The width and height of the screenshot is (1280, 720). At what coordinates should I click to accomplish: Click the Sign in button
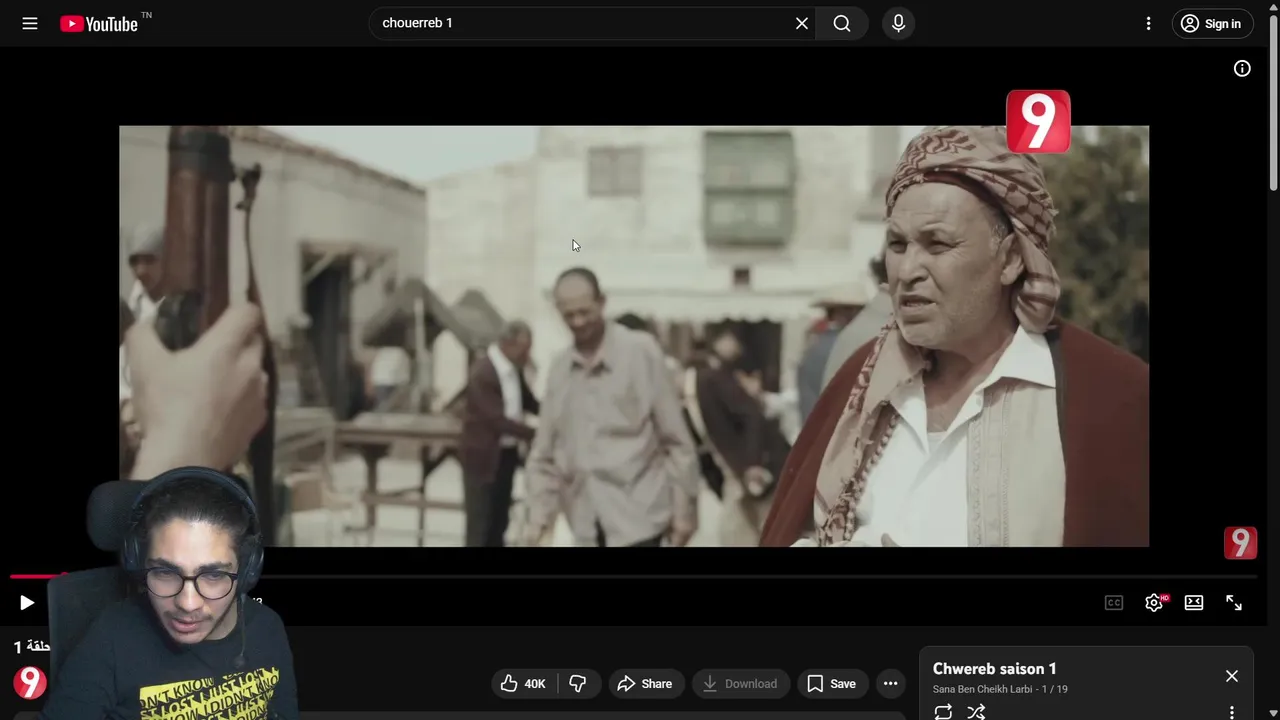(1212, 23)
